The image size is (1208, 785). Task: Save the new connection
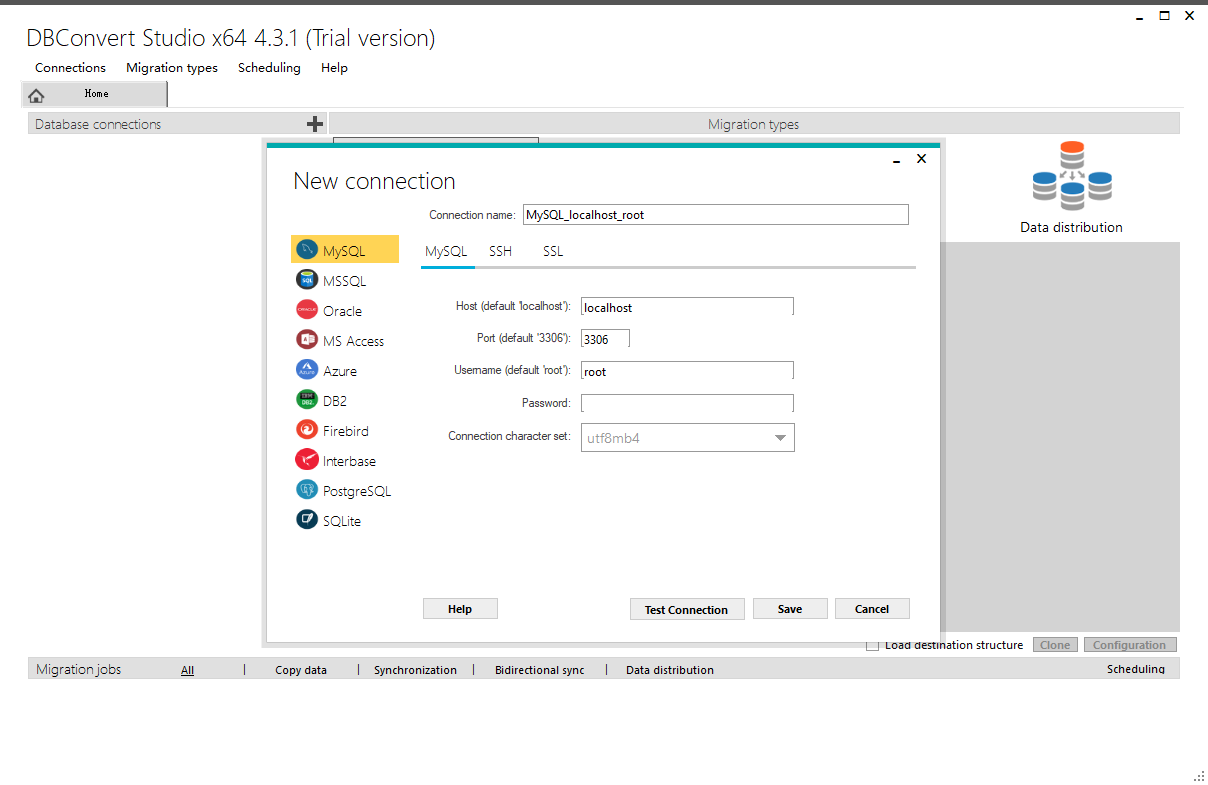(x=790, y=609)
